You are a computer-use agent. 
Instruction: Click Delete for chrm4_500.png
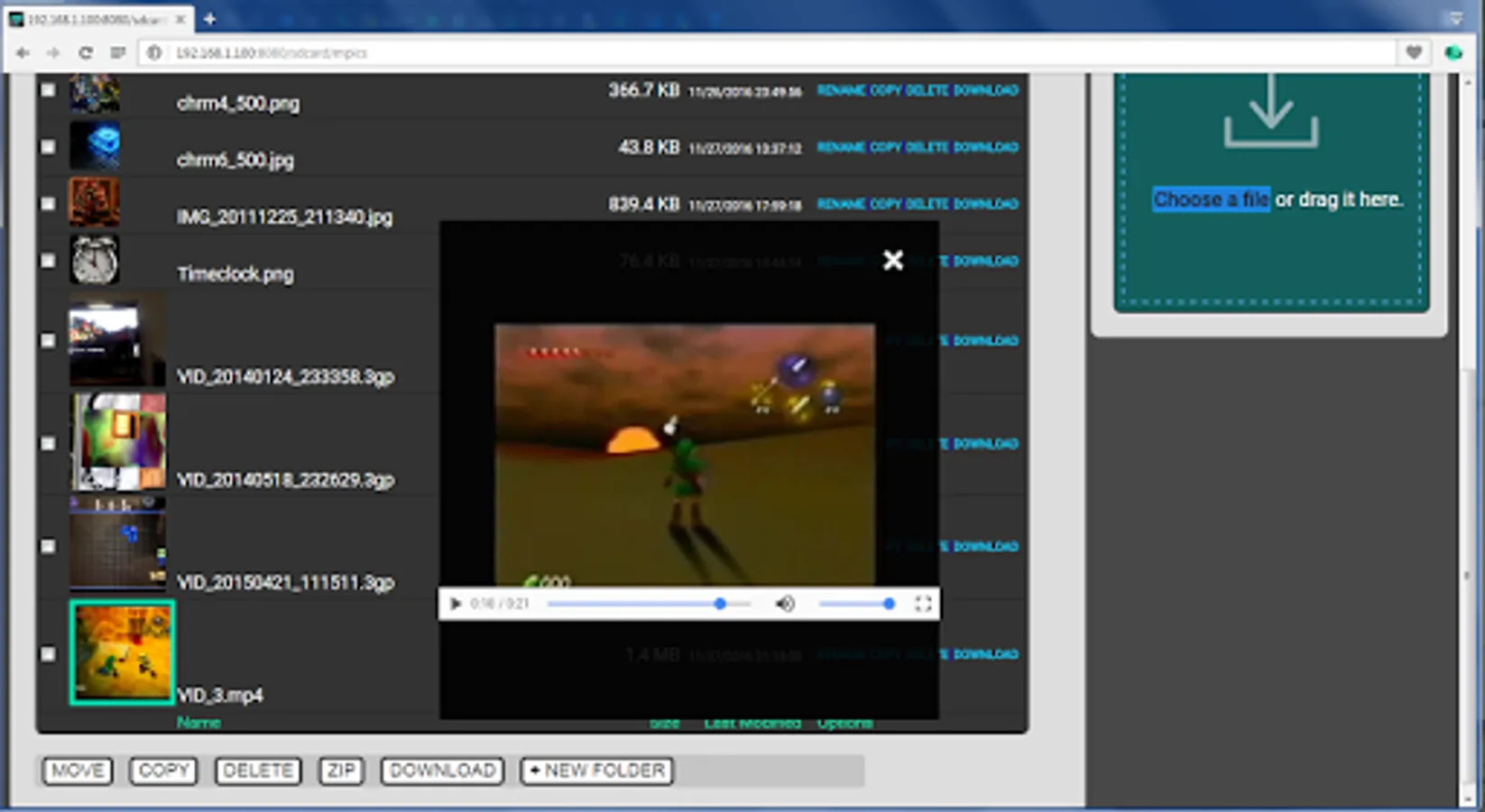point(927,90)
